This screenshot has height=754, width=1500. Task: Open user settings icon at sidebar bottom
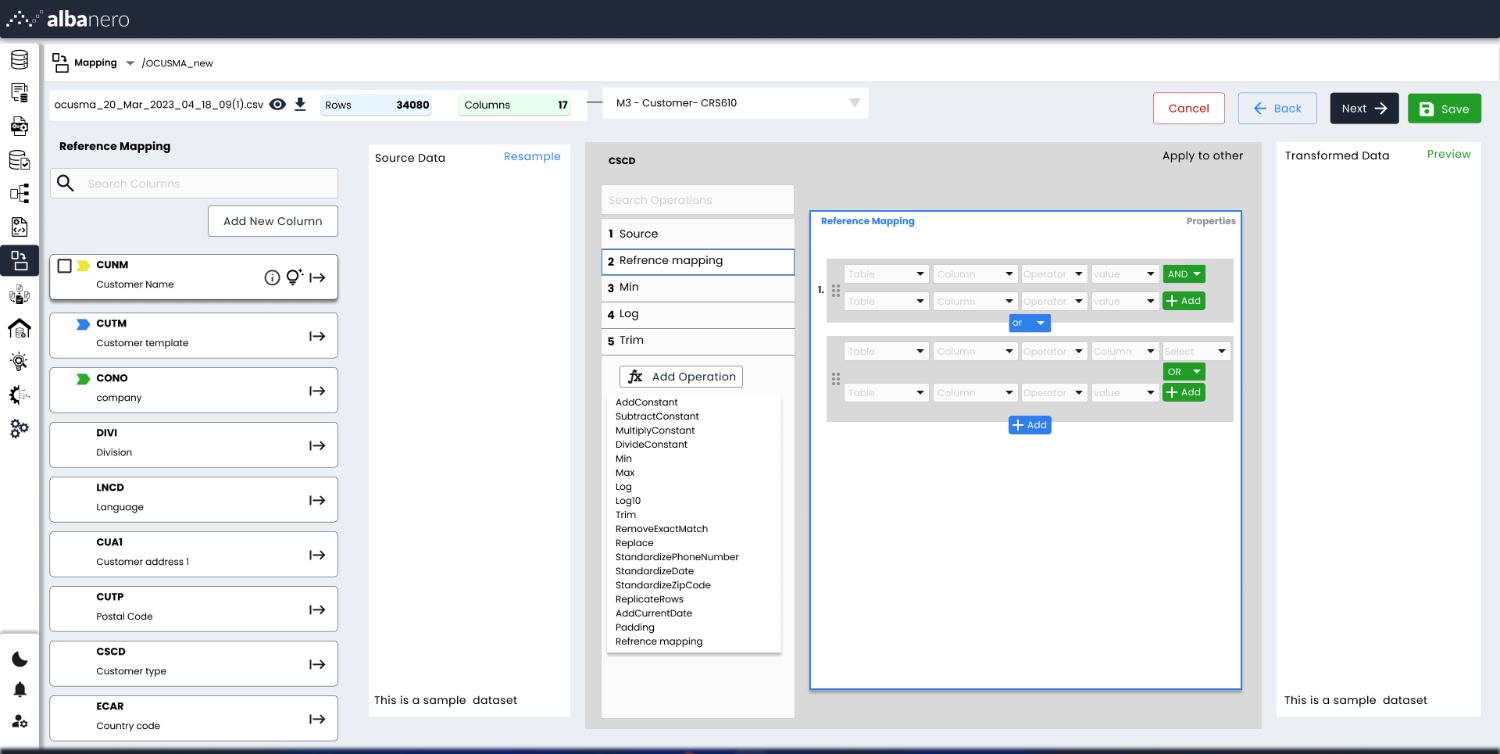[20, 721]
